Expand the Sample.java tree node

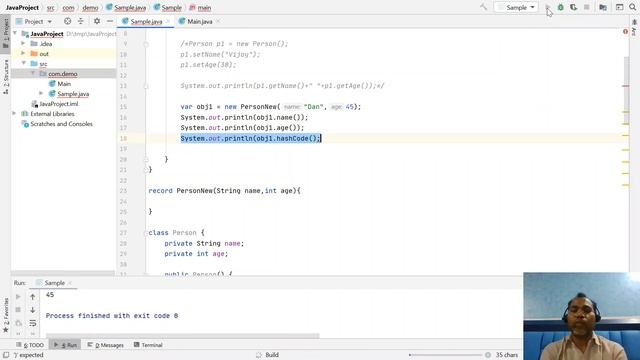click(41, 93)
